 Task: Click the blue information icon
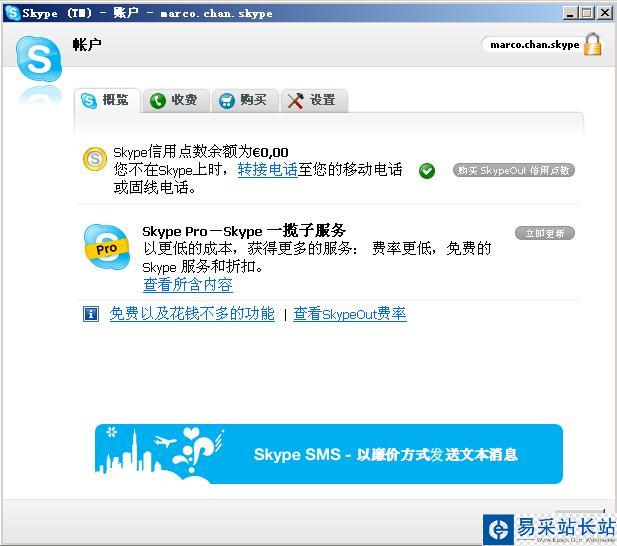(91, 314)
